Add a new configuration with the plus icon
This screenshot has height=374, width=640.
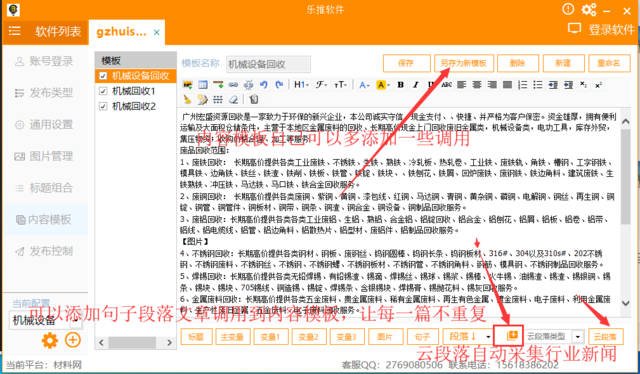[73, 340]
